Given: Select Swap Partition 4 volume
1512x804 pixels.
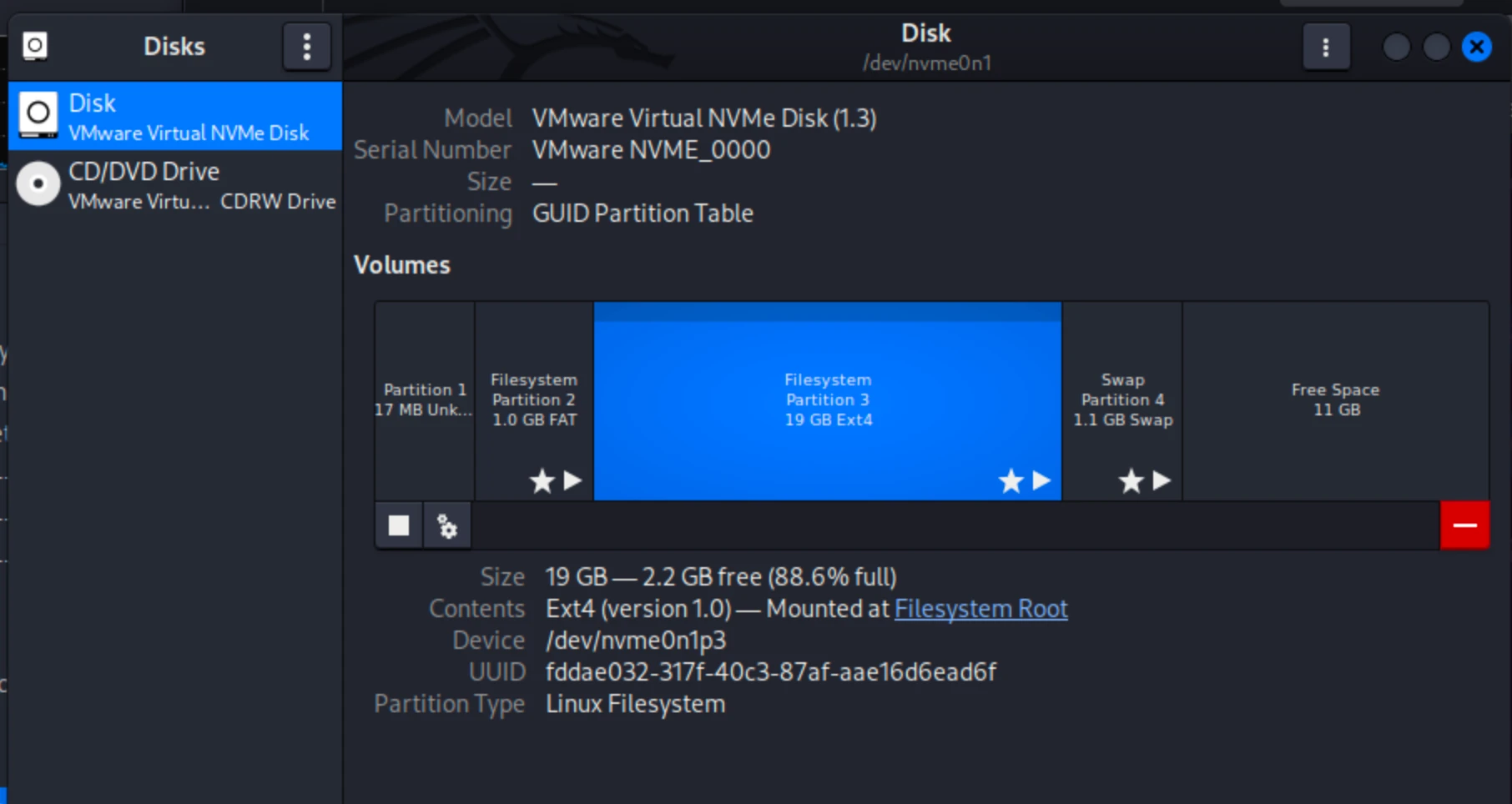Looking at the screenshot, I should click(x=1122, y=400).
